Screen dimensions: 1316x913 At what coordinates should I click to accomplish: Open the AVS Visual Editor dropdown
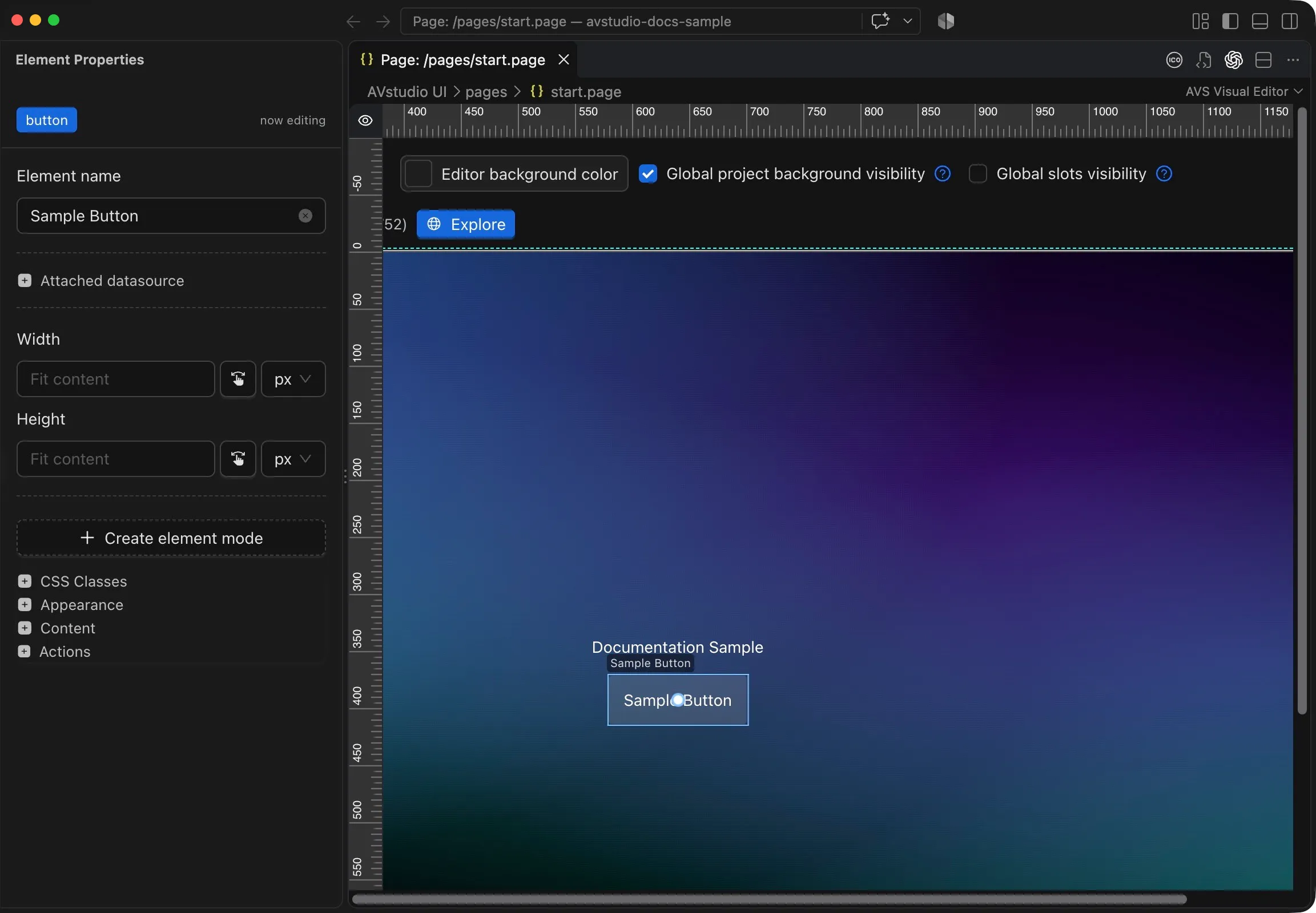pyautogui.click(x=1244, y=91)
